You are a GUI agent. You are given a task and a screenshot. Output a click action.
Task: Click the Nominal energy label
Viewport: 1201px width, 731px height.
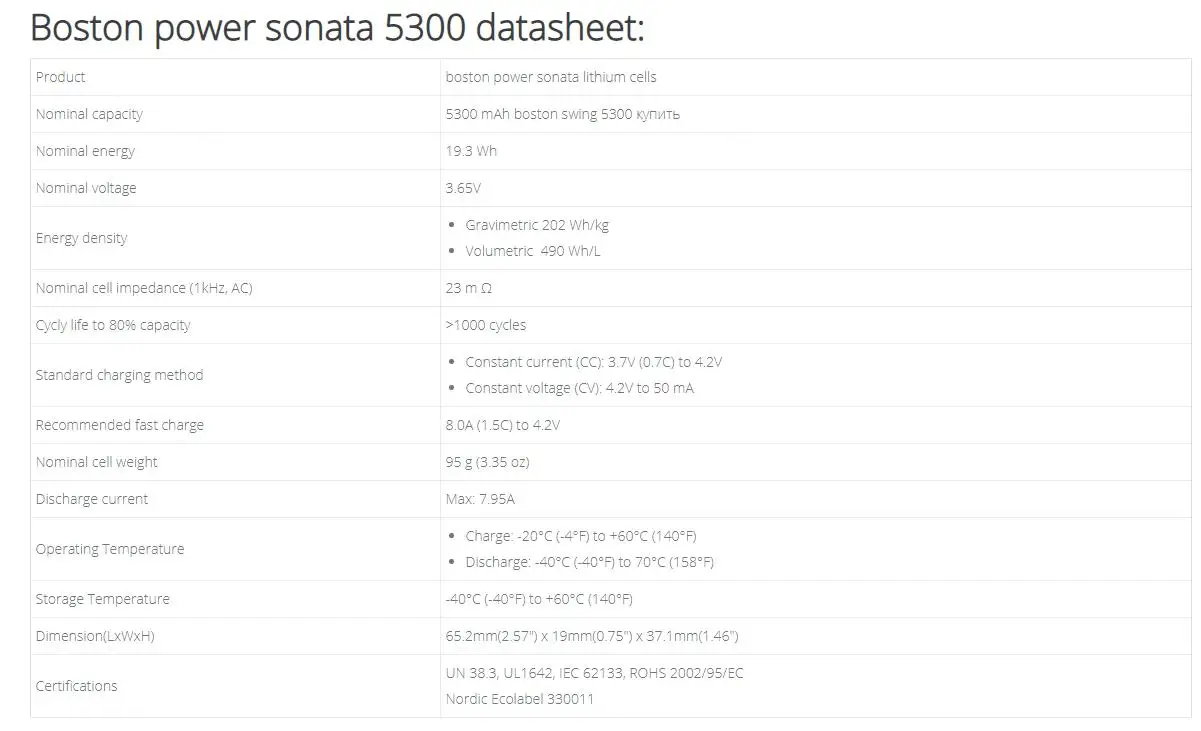click(x=85, y=151)
